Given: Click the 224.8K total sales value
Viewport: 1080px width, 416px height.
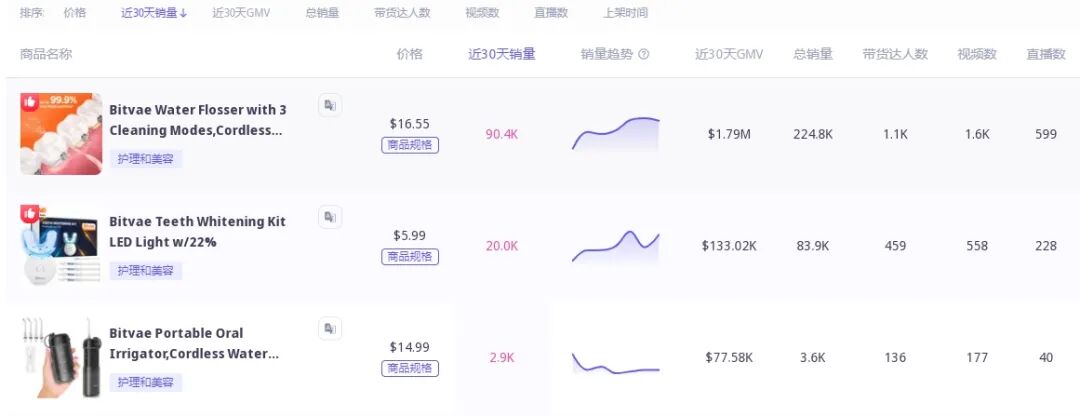Looking at the screenshot, I should (813, 134).
